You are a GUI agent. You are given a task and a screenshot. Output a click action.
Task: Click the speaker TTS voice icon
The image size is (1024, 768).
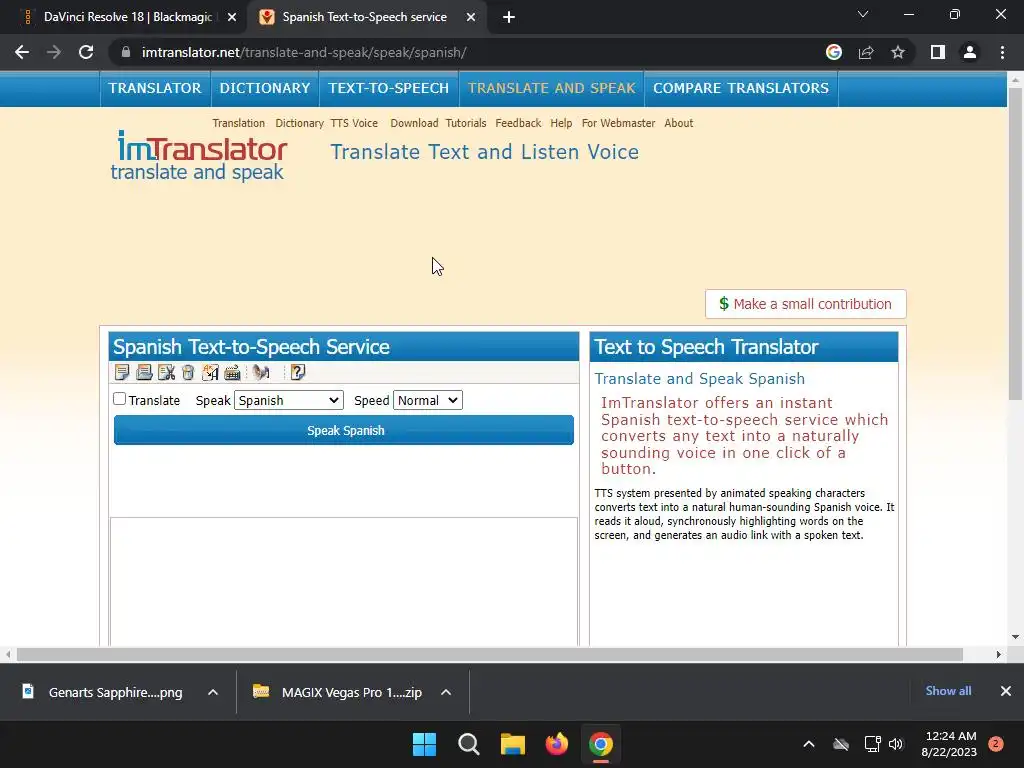261,373
